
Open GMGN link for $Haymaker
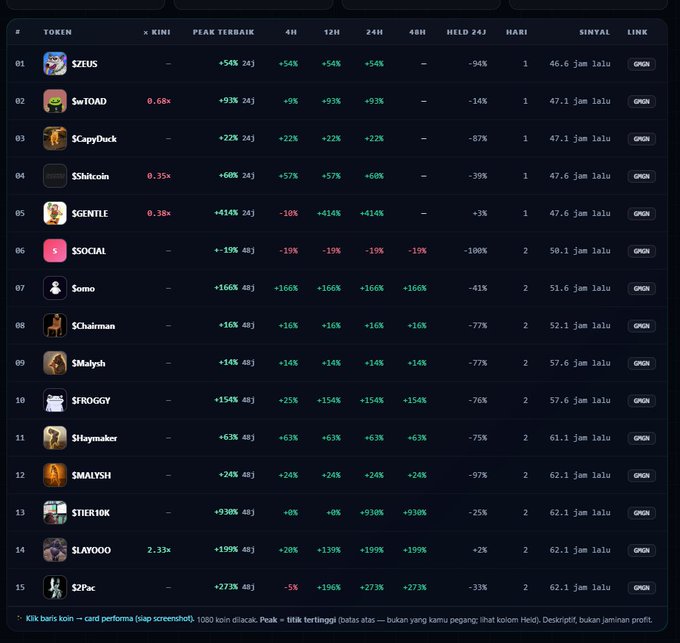coord(641,438)
